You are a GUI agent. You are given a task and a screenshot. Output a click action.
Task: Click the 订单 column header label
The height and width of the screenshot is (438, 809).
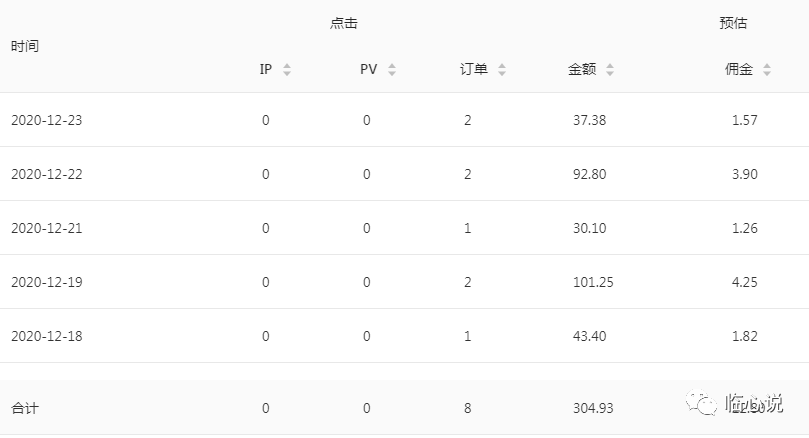(x=474, y=69)
